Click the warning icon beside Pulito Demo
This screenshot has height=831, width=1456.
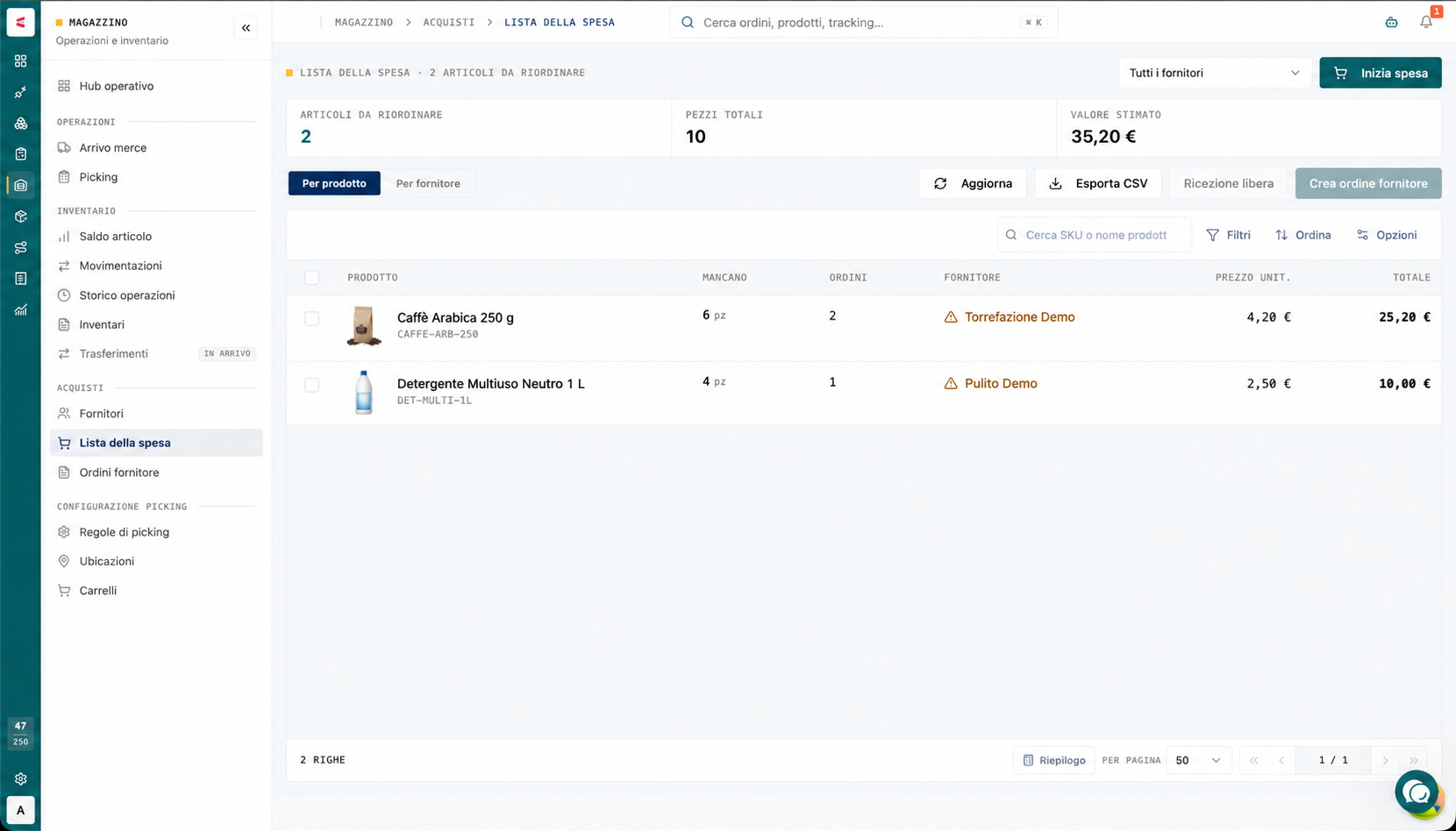click(x=951, y=384)
